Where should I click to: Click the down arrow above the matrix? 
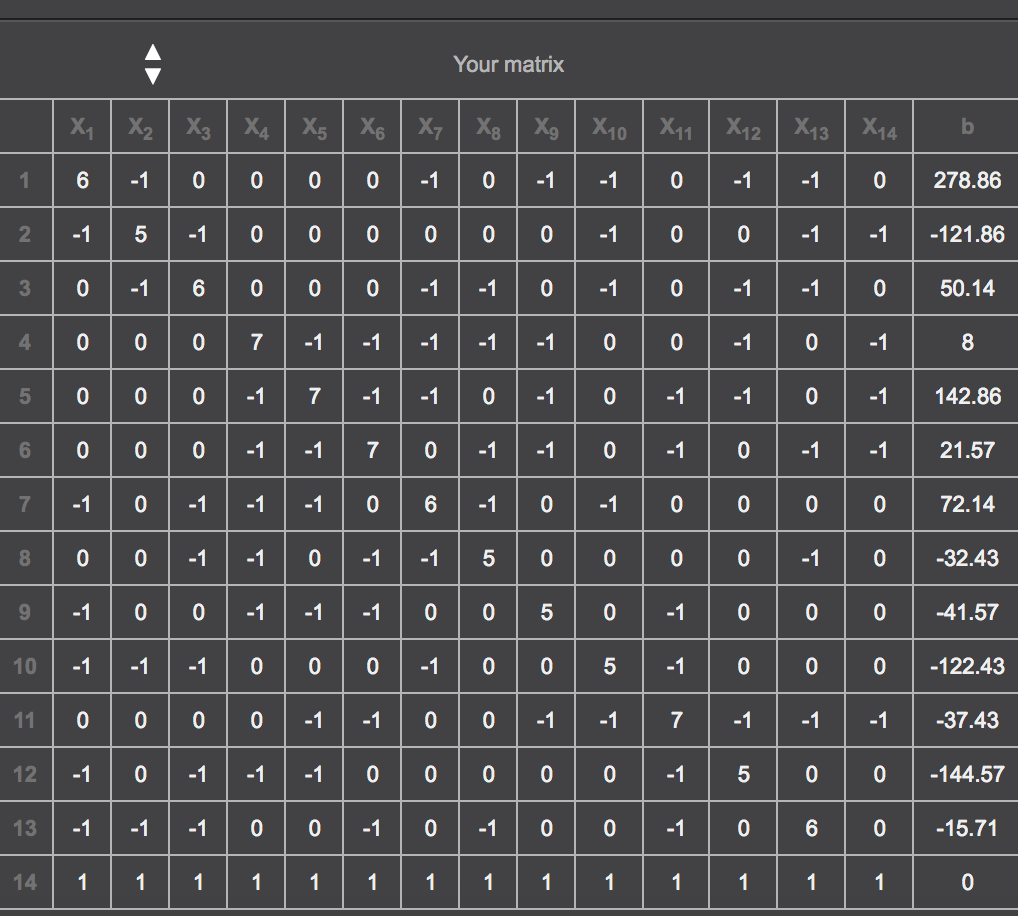click(x=152, y=76)
